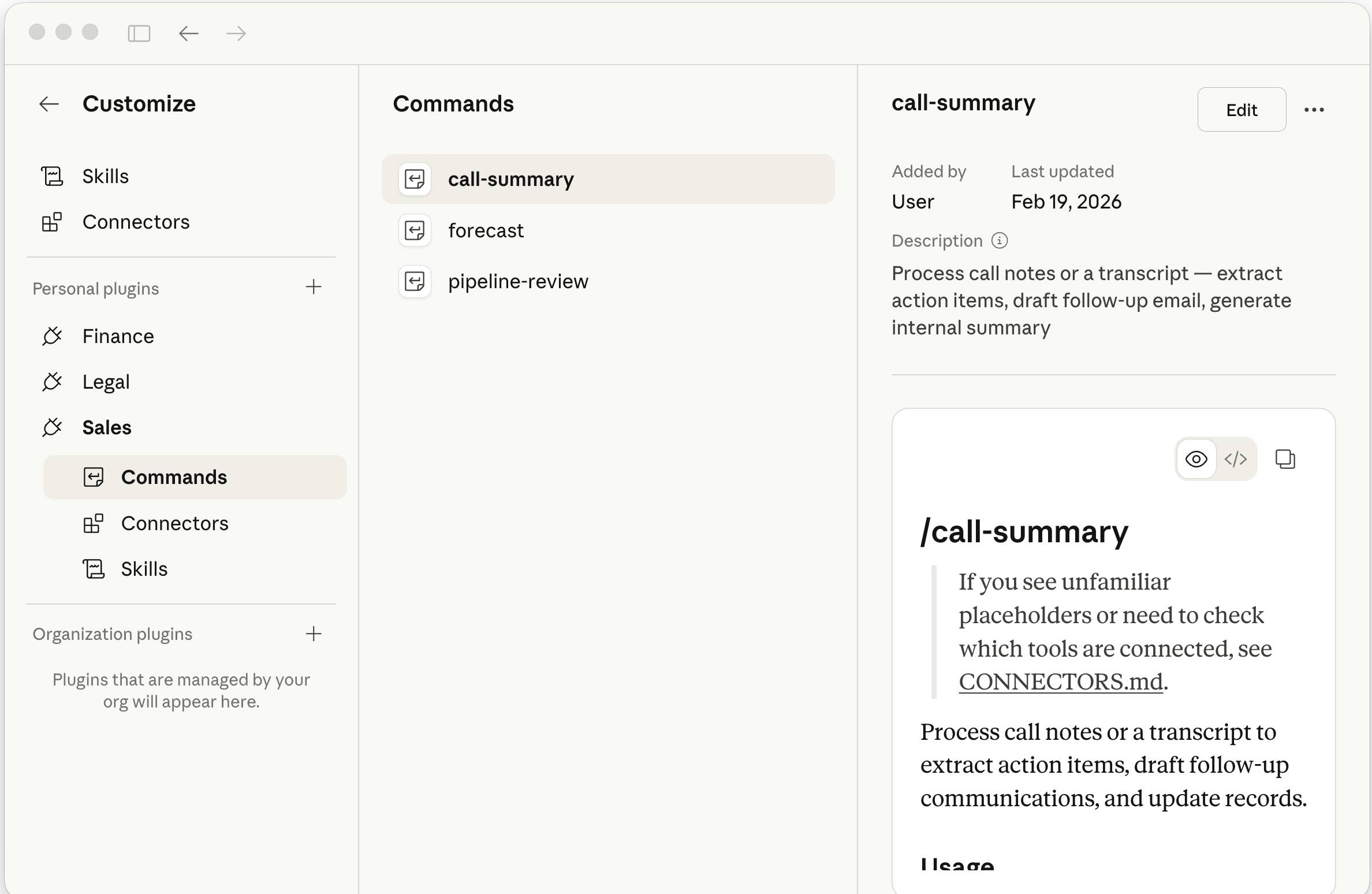Enable the eye preview toggle
This screenshot has width=1372, height=894.
point(1196,459)
